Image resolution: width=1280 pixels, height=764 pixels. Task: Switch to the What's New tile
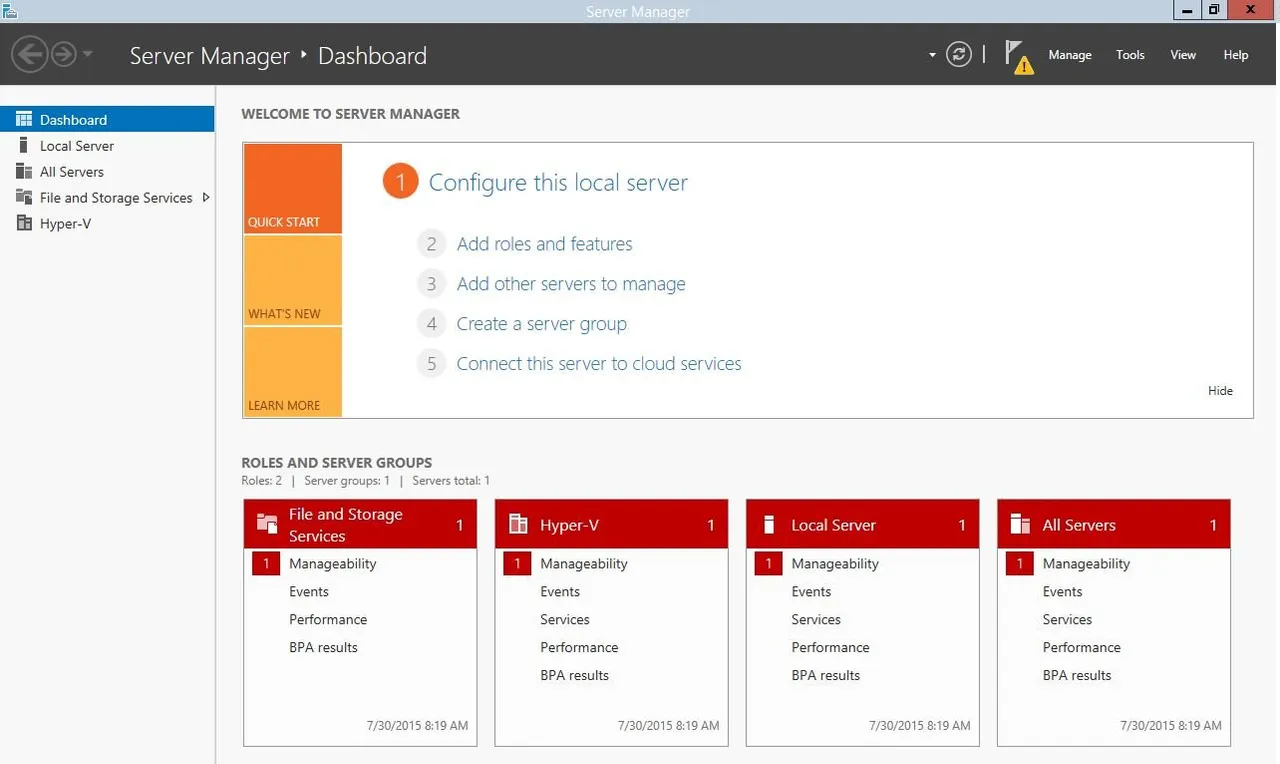[x=293, y=280]
